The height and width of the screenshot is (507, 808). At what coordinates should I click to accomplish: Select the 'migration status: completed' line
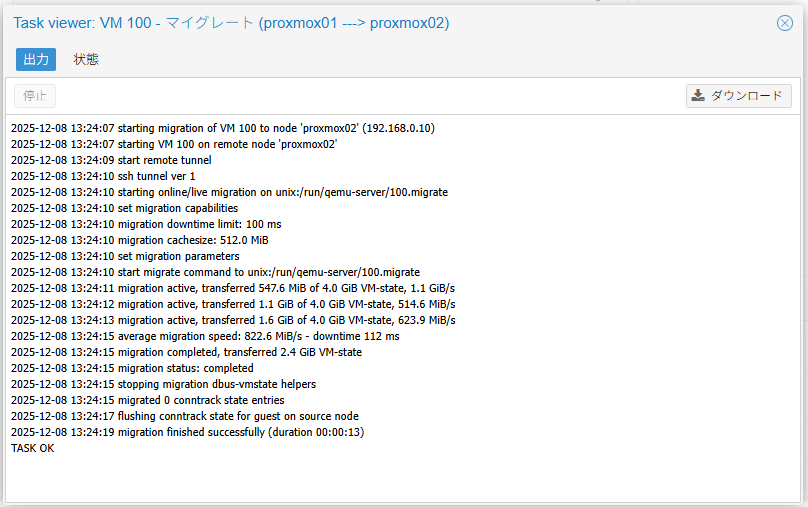(x=132, y=368)
